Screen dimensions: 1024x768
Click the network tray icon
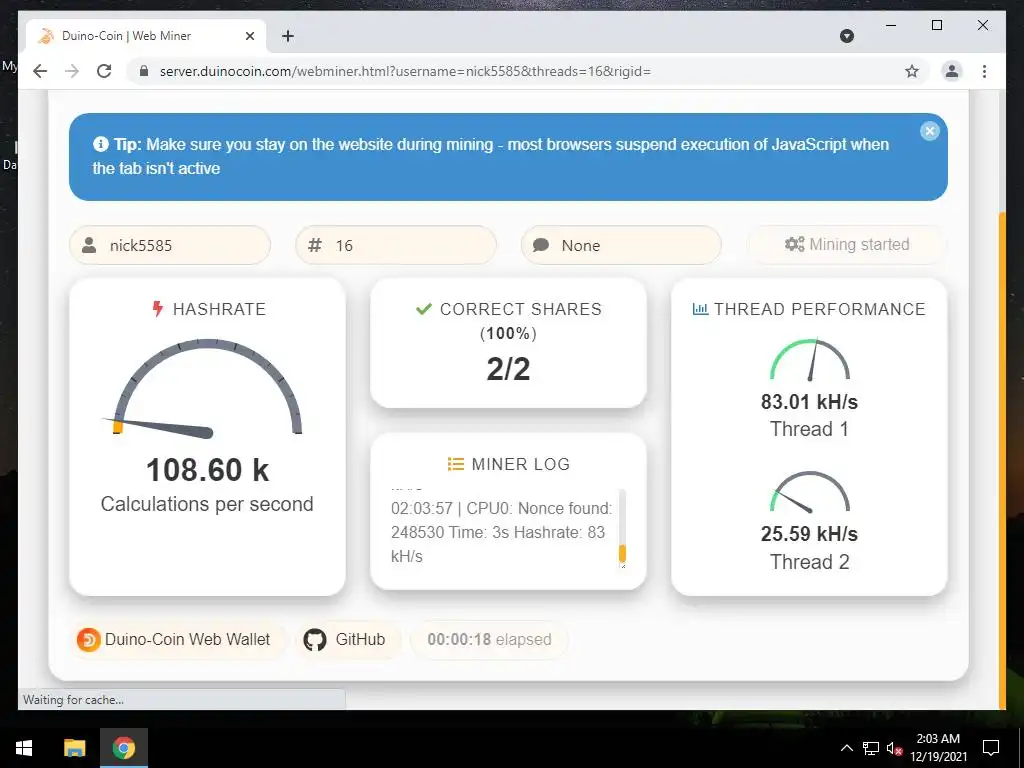(871, 748)
